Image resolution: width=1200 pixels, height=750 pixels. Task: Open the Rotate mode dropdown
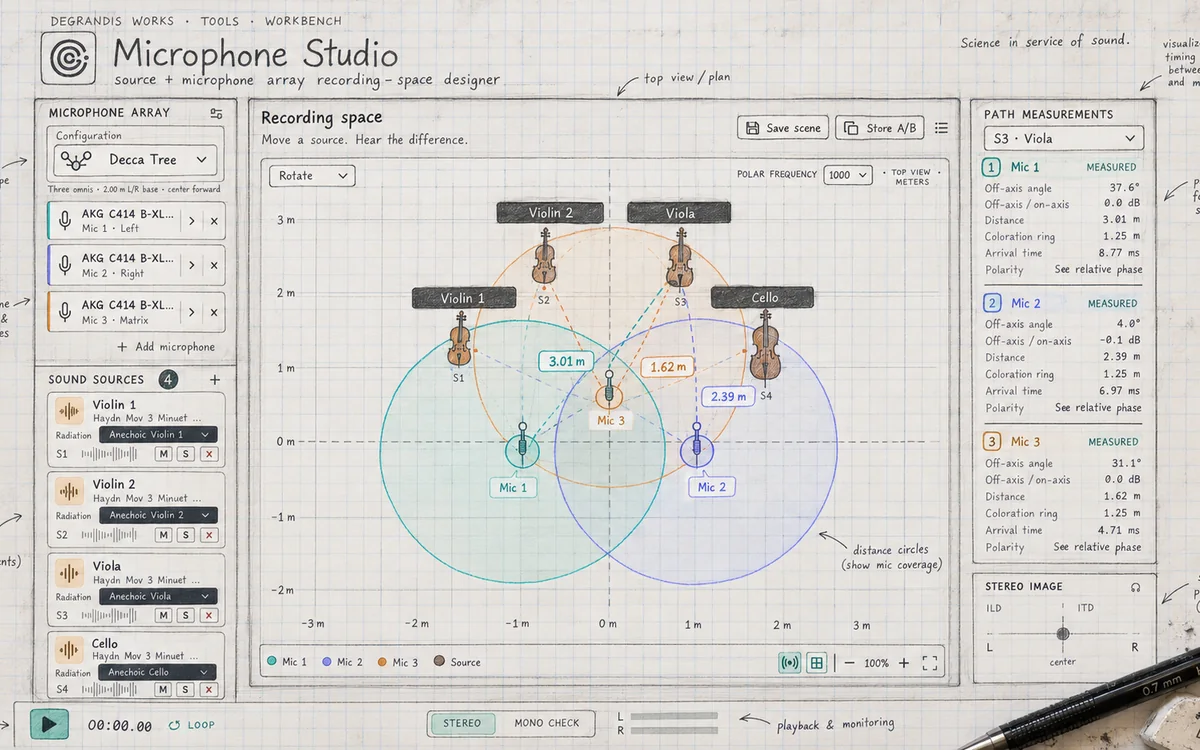tap(312, 176)
